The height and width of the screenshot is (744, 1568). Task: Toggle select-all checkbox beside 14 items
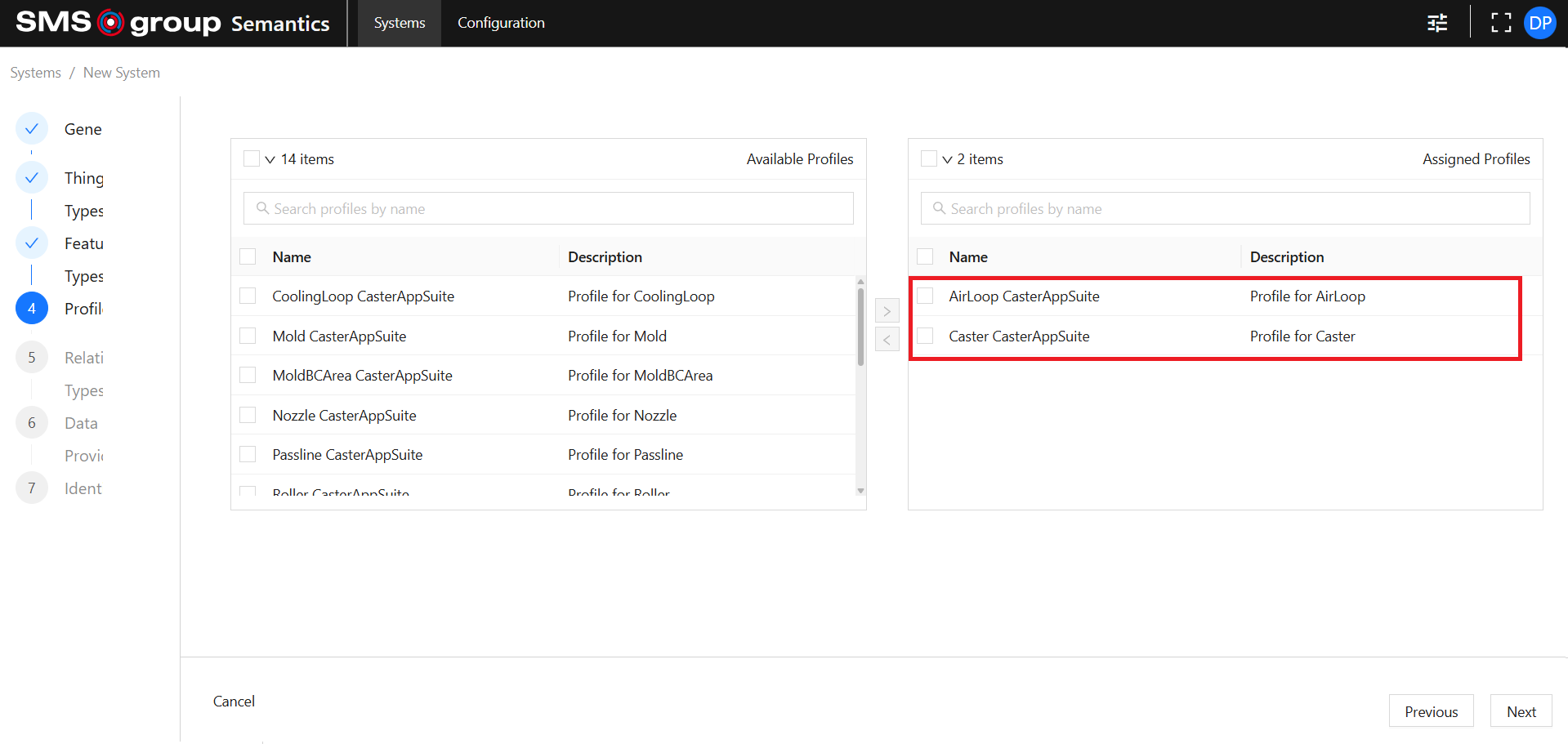tap(252, 158)
